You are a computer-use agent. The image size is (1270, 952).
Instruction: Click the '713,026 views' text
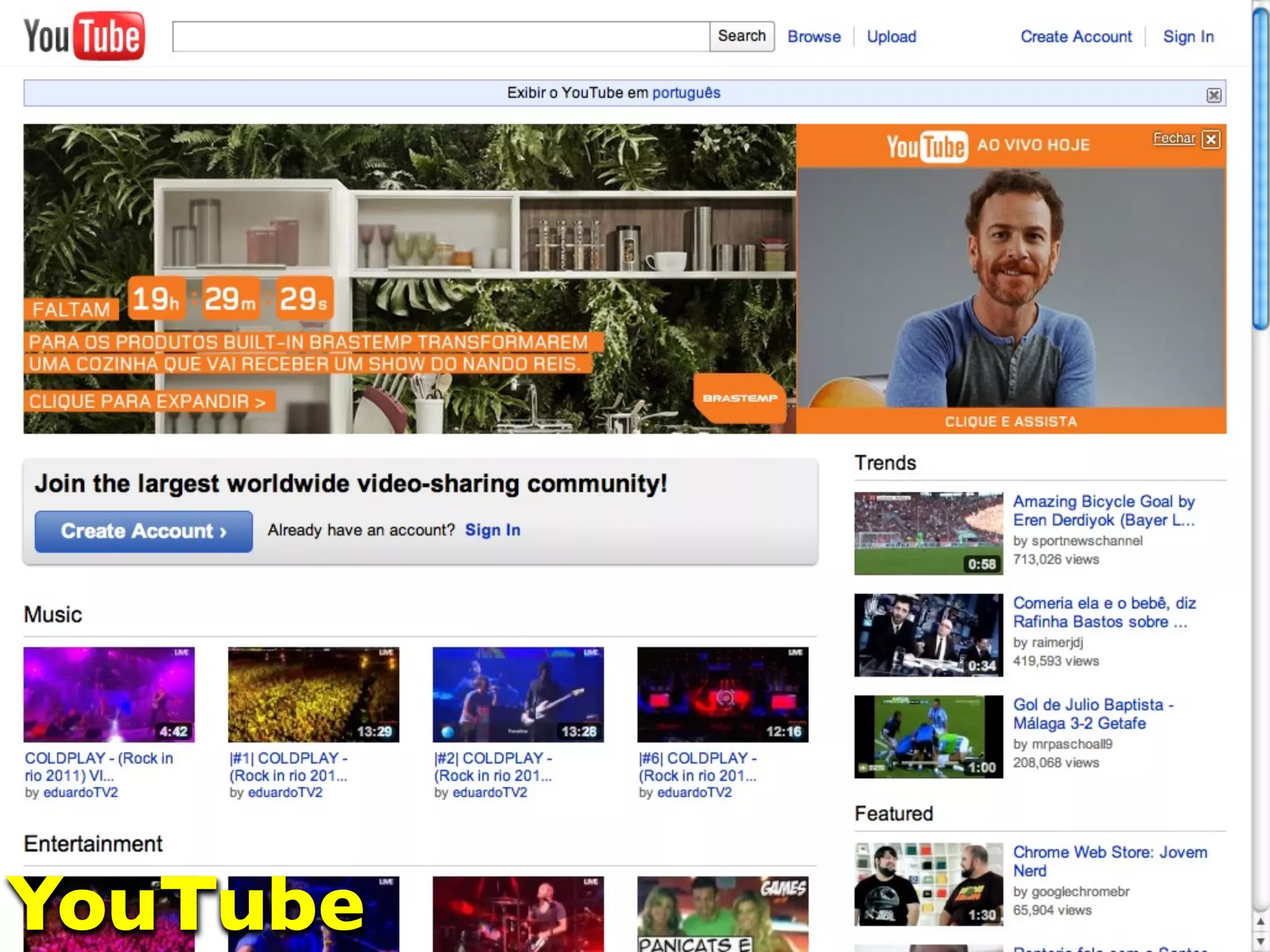coord(1056,560)
